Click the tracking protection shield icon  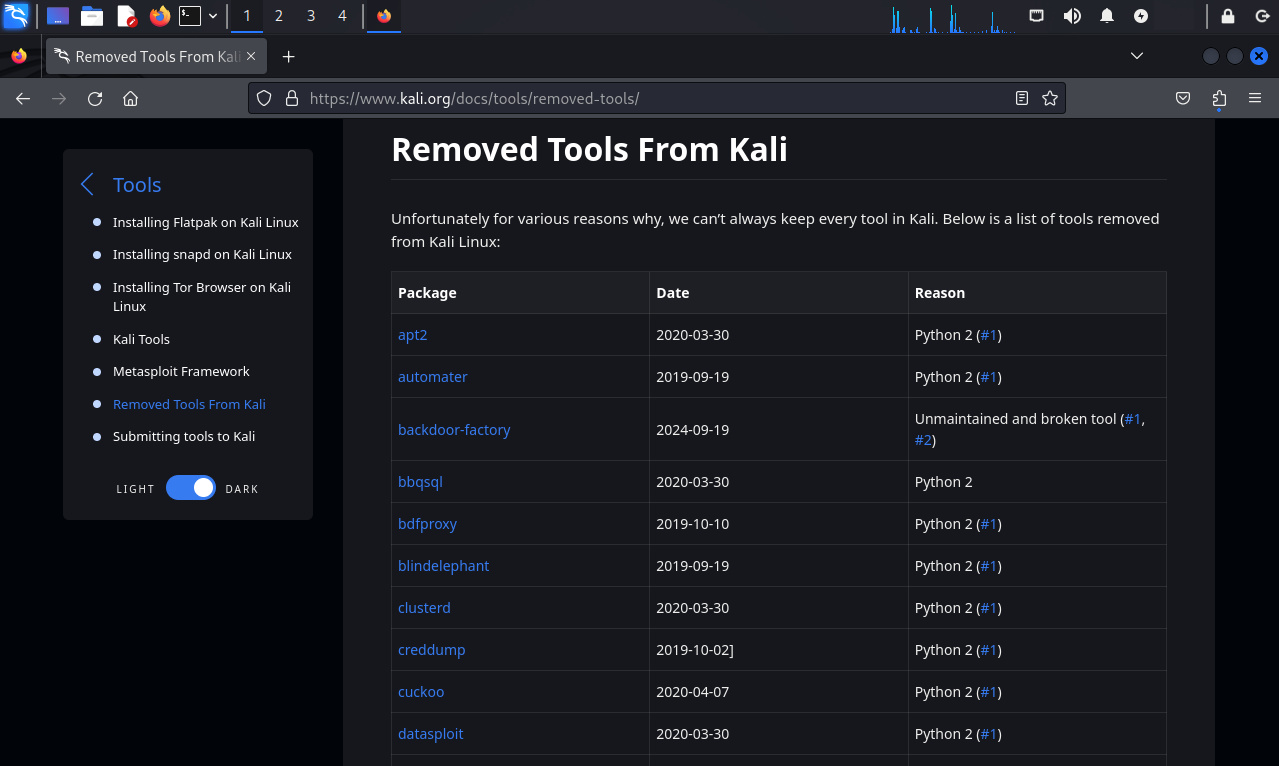coord(264,98)
